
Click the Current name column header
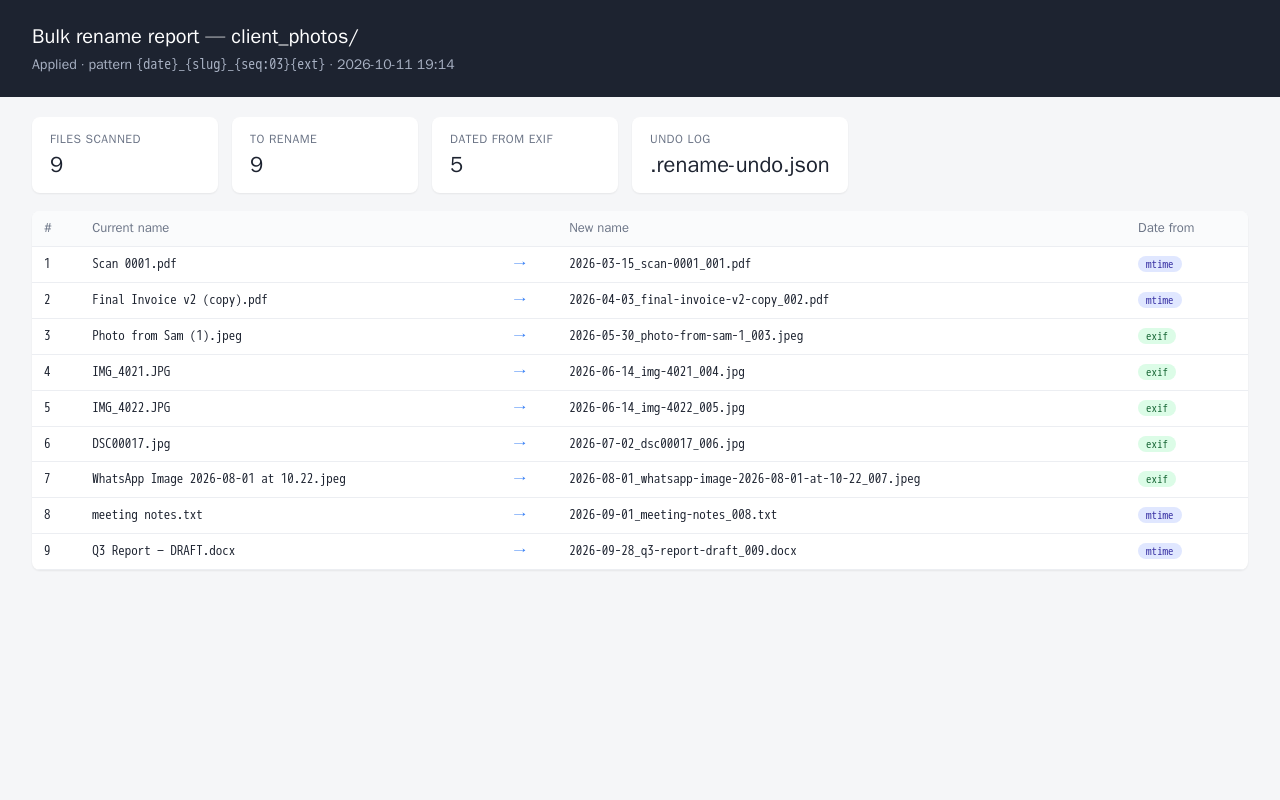coord(130,228)
